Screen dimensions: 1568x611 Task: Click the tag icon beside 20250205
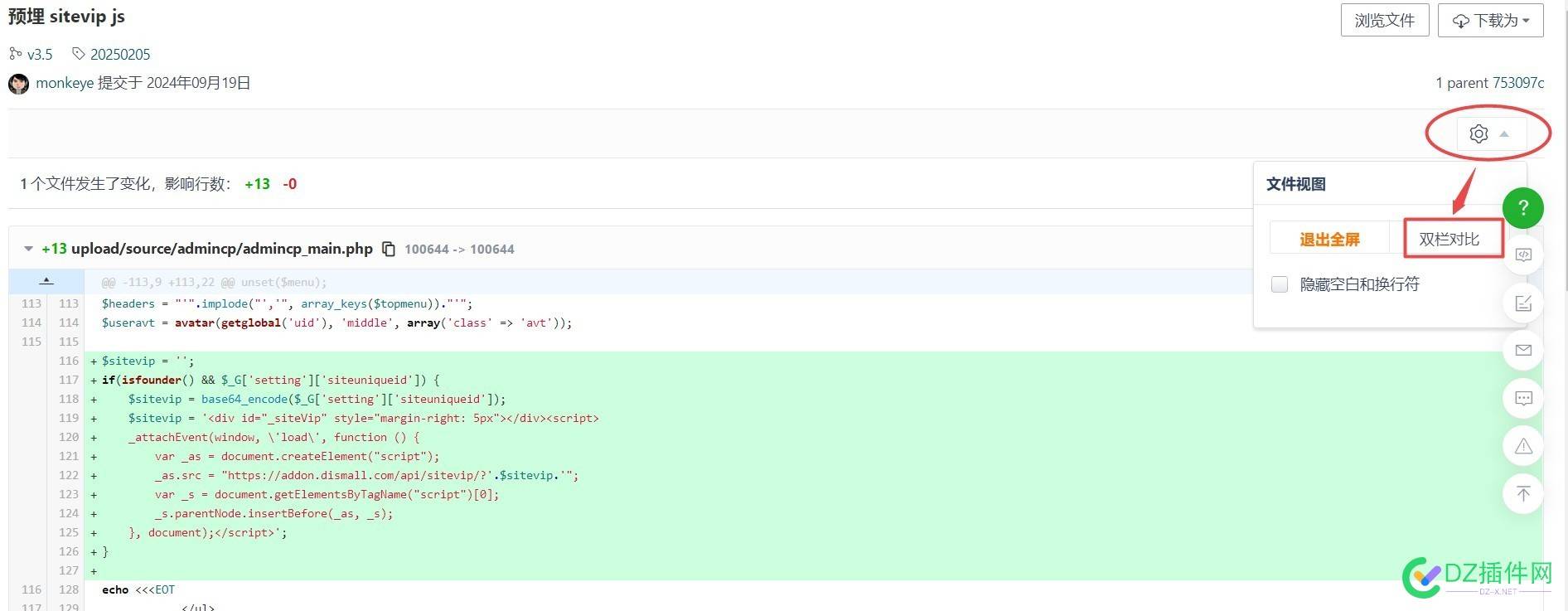tap(79, 54)
